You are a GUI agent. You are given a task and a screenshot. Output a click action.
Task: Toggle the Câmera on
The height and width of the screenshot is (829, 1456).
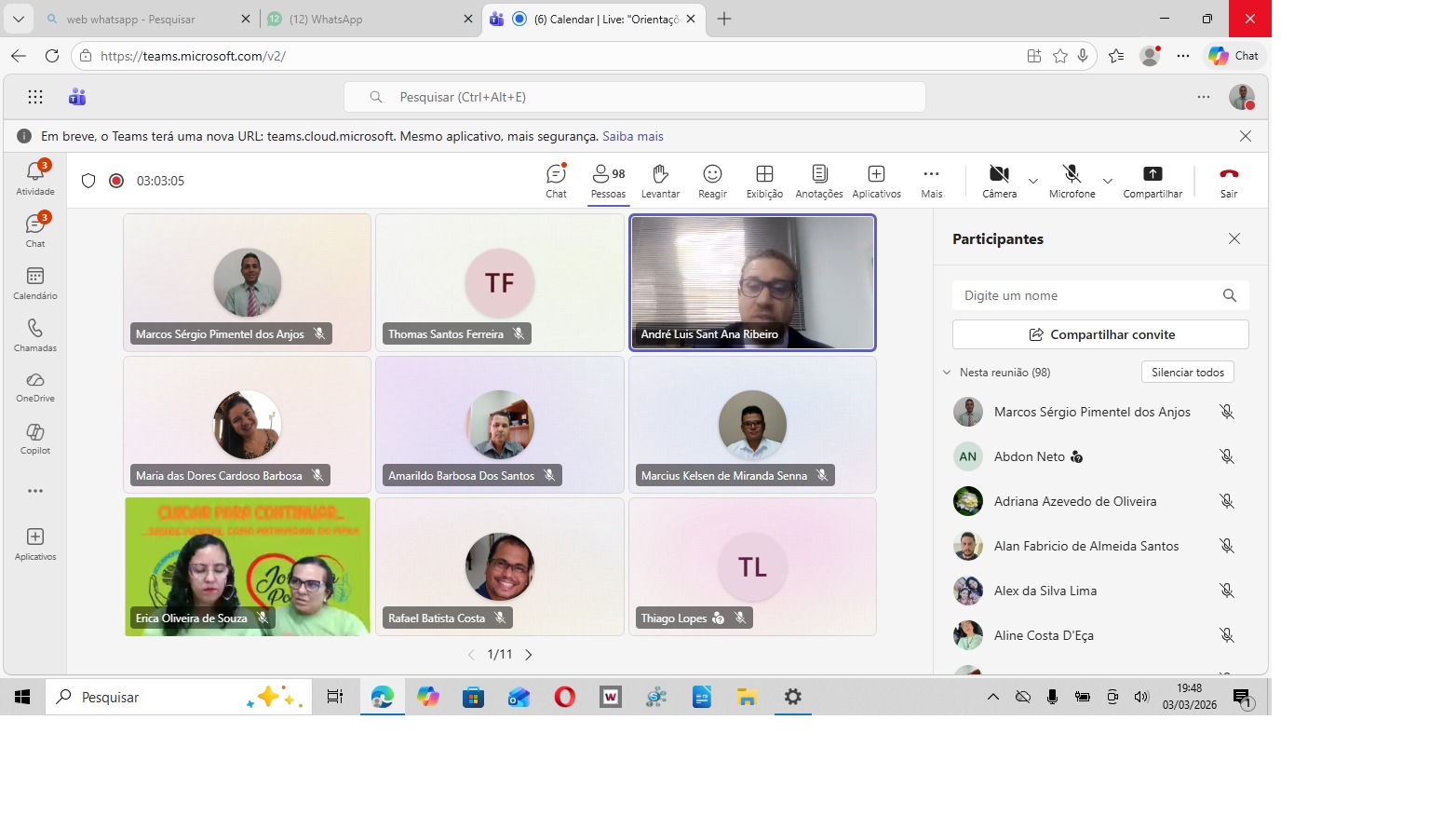999,181
